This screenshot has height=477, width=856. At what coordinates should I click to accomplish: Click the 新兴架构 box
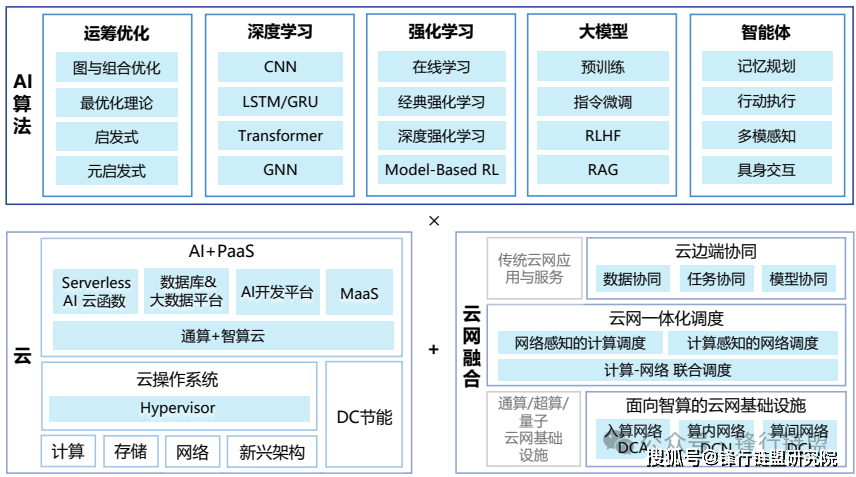tap(271, 452)
